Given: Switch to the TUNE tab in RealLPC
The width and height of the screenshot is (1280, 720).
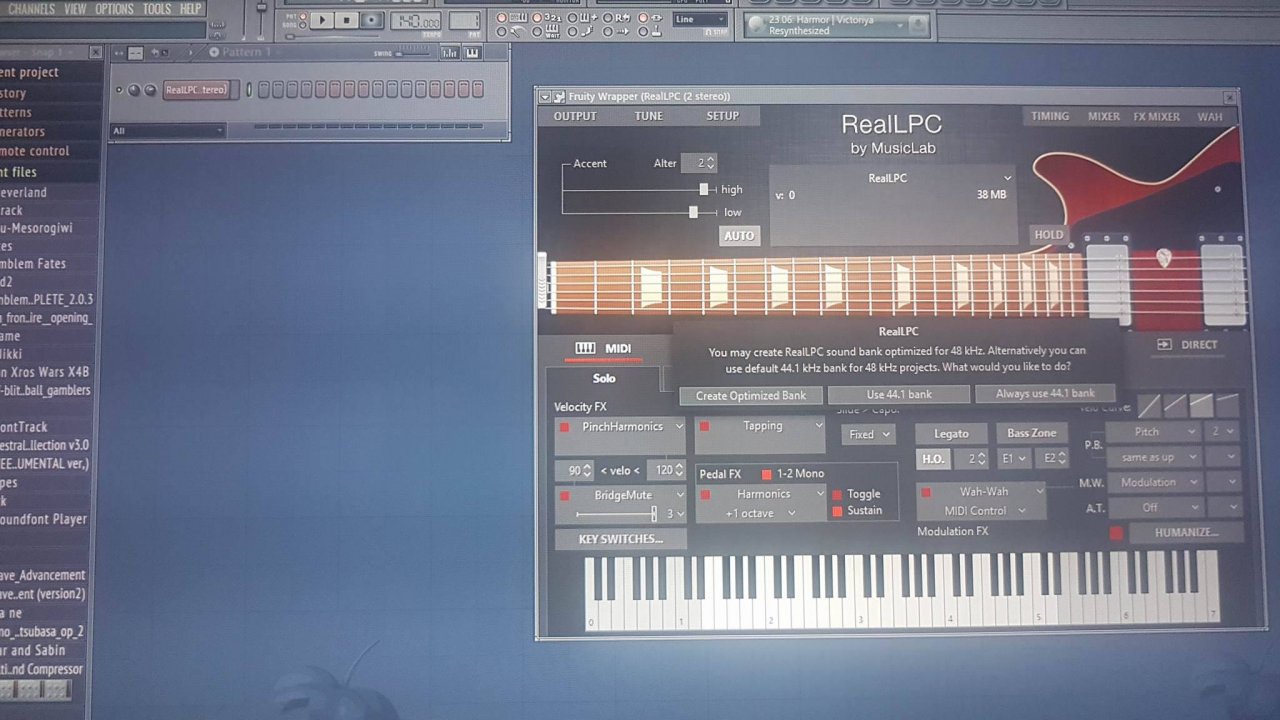Looking at the screenshot, I should 648,116.
